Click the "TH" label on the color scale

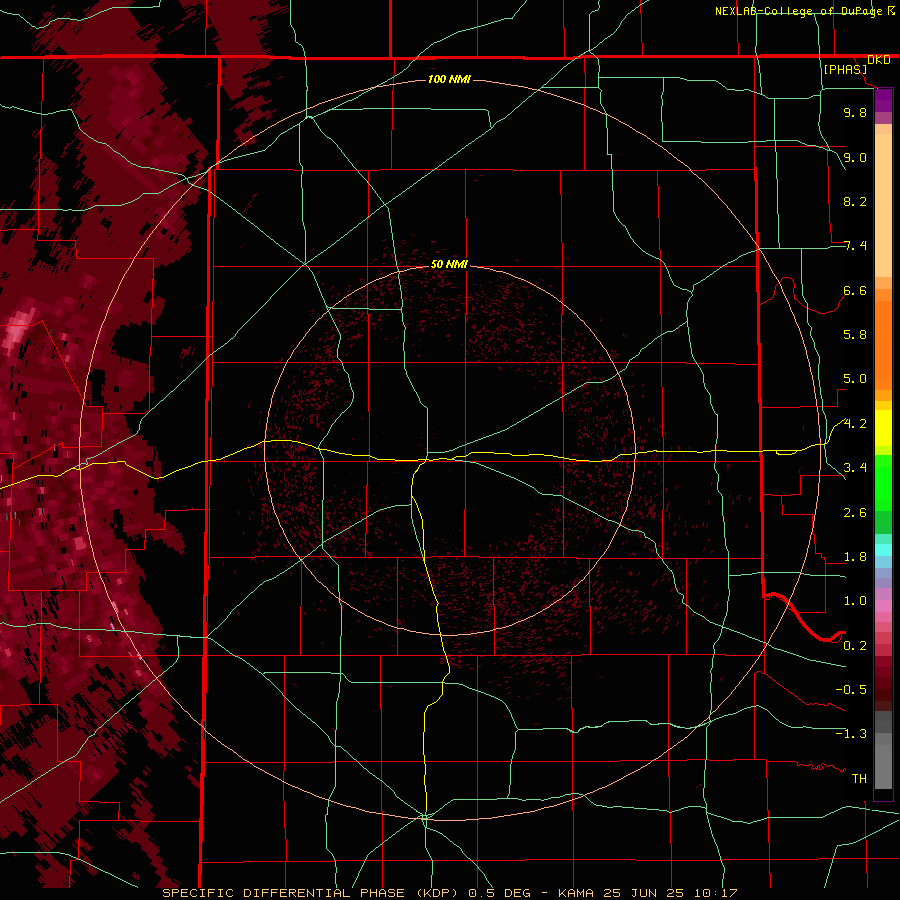point(859,779)
